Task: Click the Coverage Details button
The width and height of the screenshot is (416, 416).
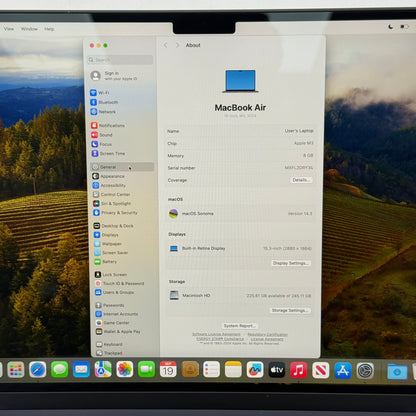Action: tap(301, 180)
